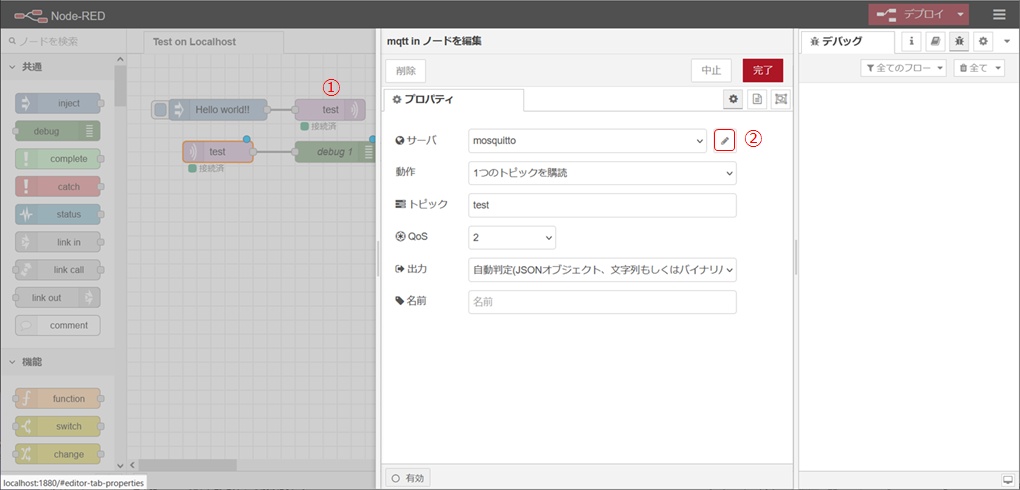Open the QoS dropdown
1020x490 pixels.
pos(512,237)
